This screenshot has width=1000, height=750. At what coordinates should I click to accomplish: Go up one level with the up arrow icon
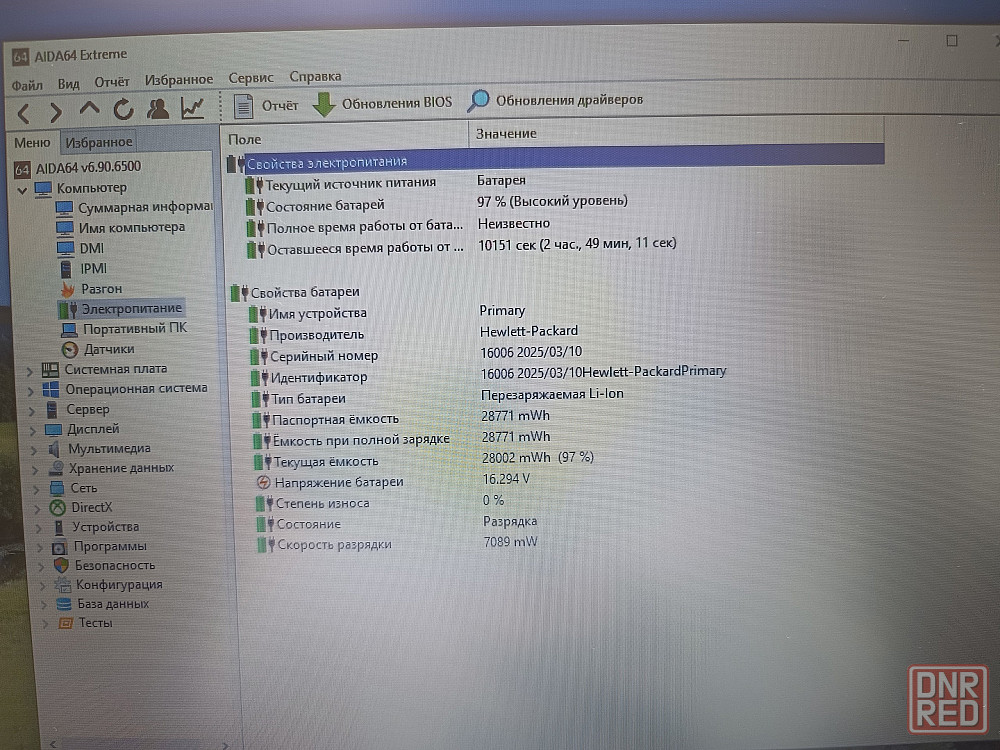point(89,109)
